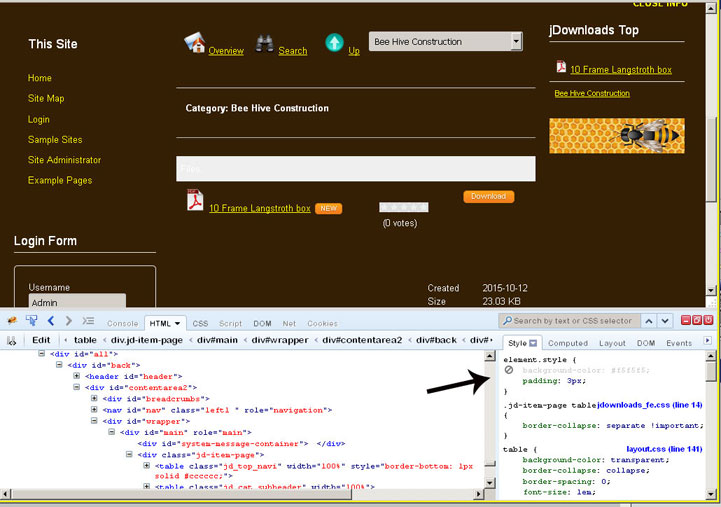
Task: Open the main DOM tab
Action: point(262,324)
